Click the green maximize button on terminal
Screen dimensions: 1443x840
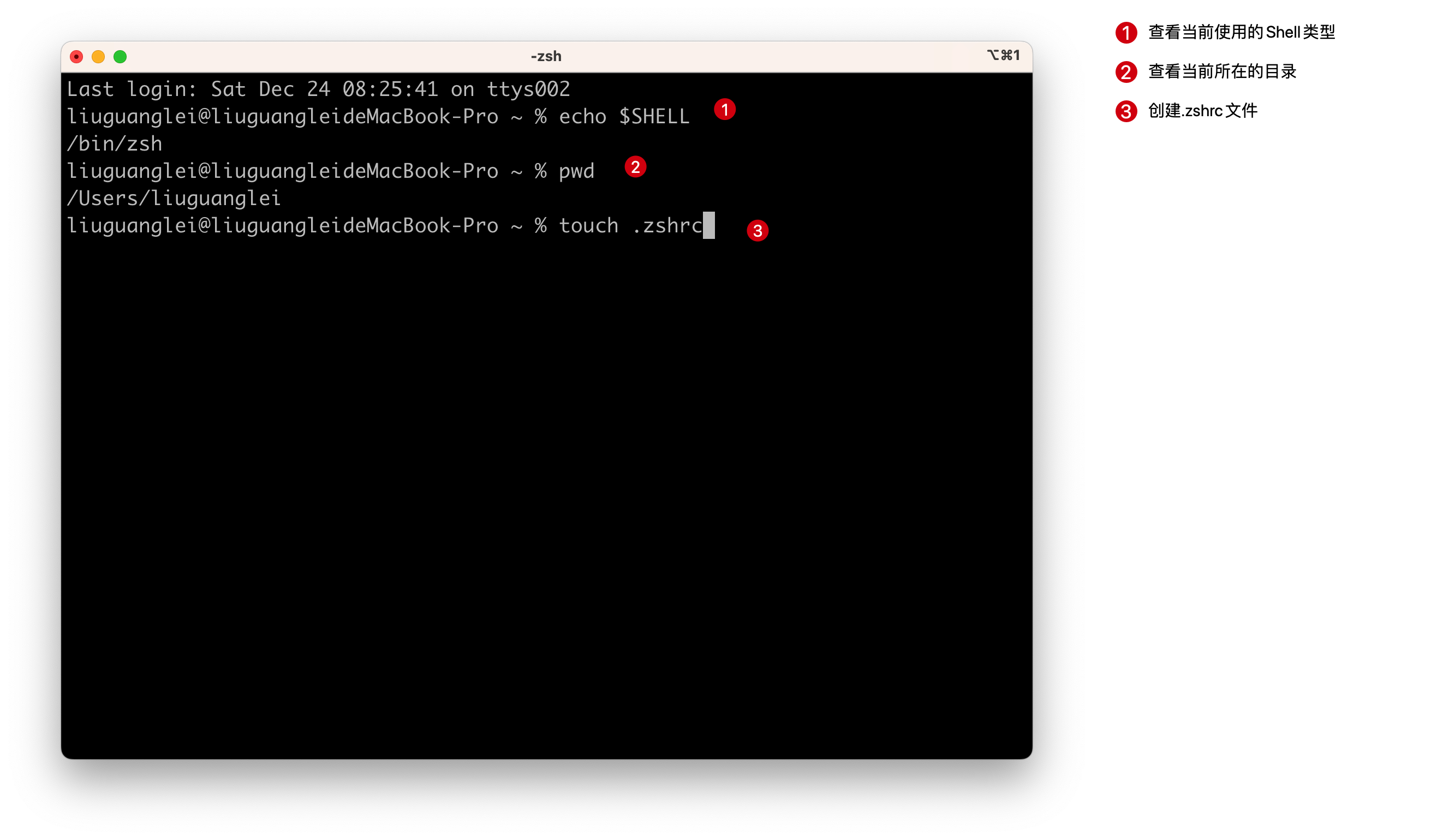click(120, 56)
